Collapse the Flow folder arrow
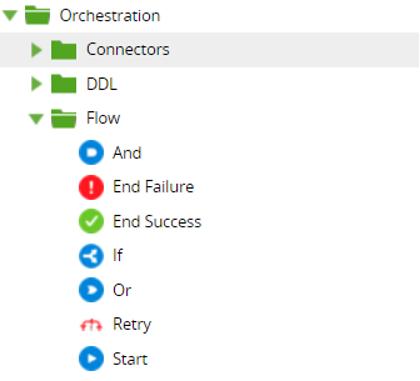The image size is (420, 381). 36,119
